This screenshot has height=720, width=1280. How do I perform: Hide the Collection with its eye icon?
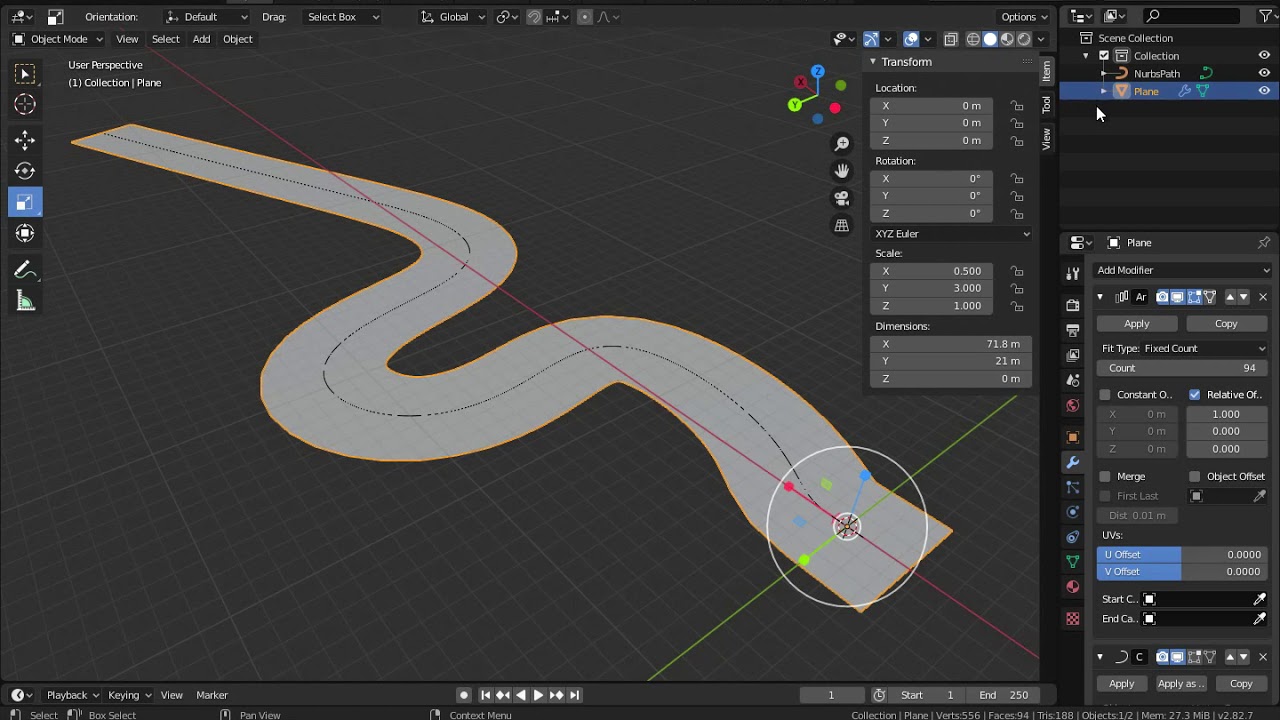click(x=1264, y=56)
